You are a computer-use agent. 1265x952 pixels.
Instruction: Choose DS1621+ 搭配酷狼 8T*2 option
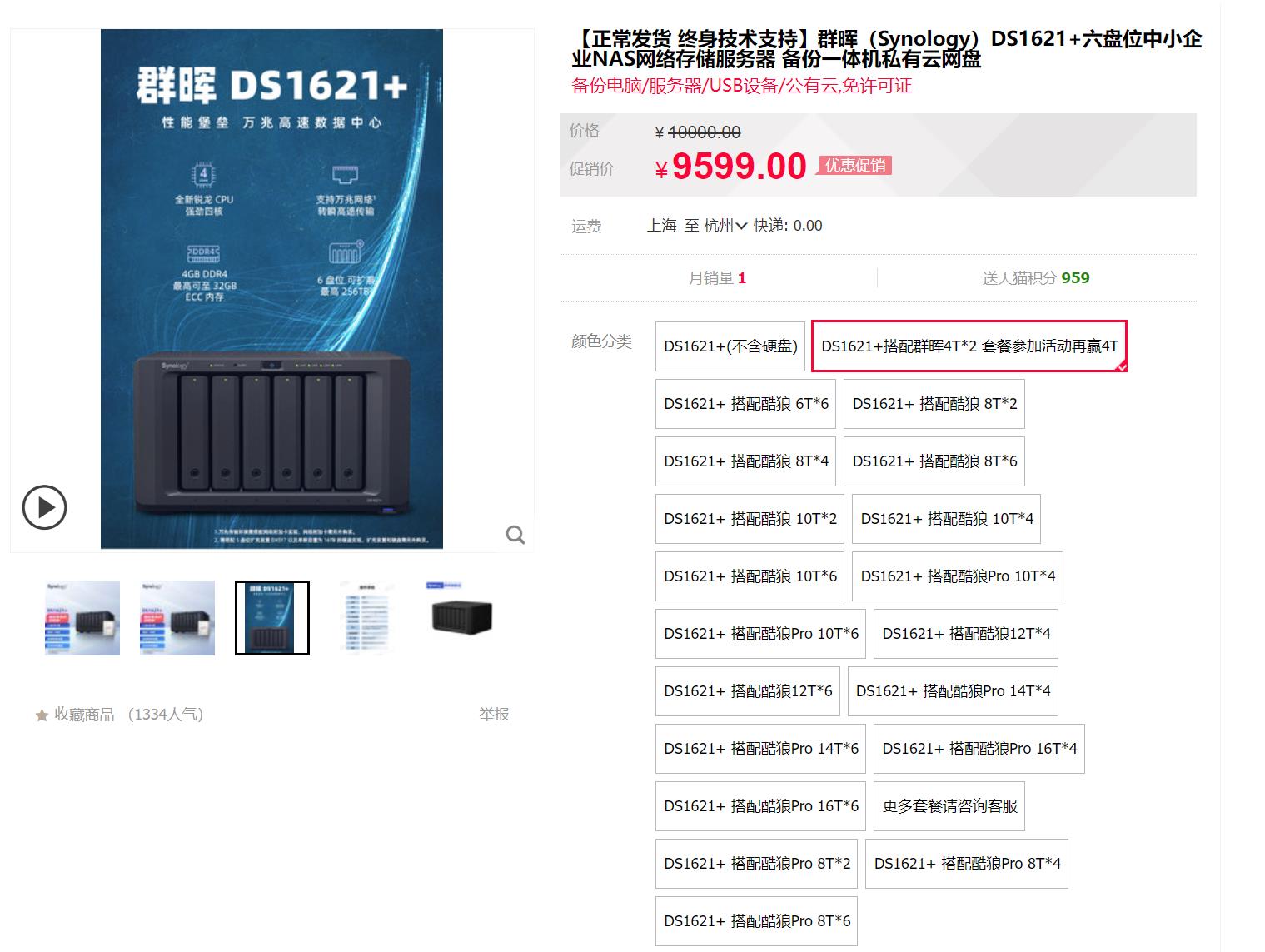point(934,404)
